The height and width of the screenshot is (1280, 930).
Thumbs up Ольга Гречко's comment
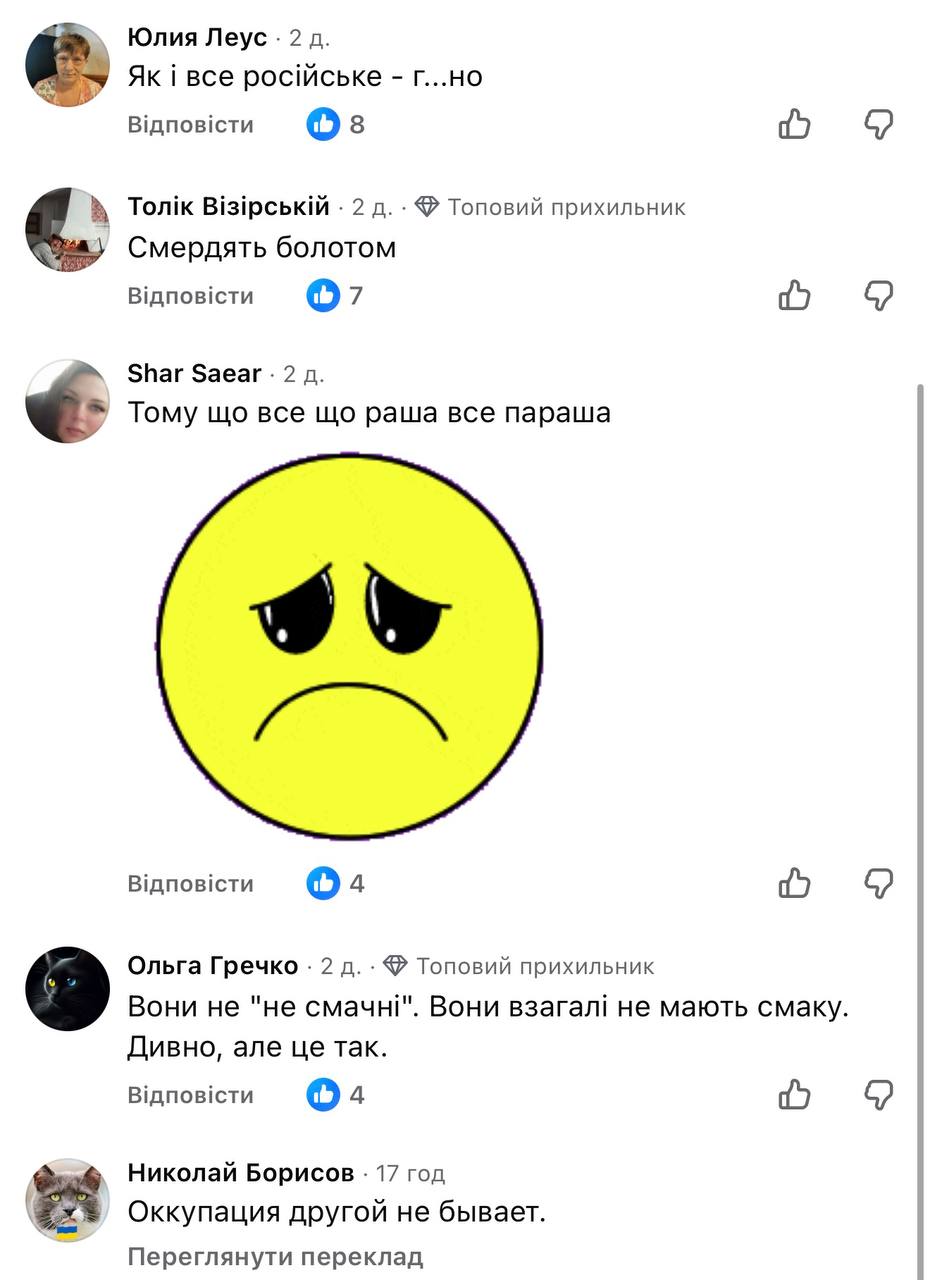click(794, 1095)
